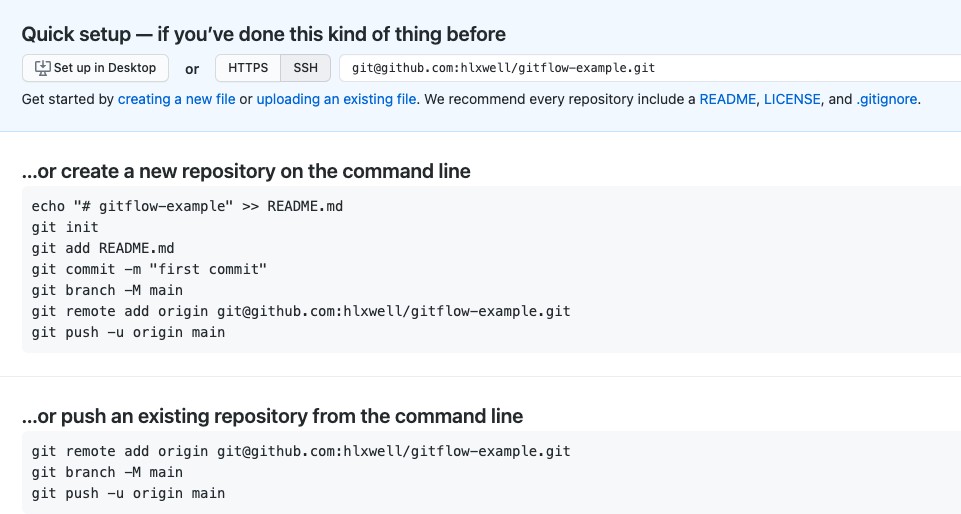
Task: Click the echo gitflow-example README.md command line
Action: point(187,206)
